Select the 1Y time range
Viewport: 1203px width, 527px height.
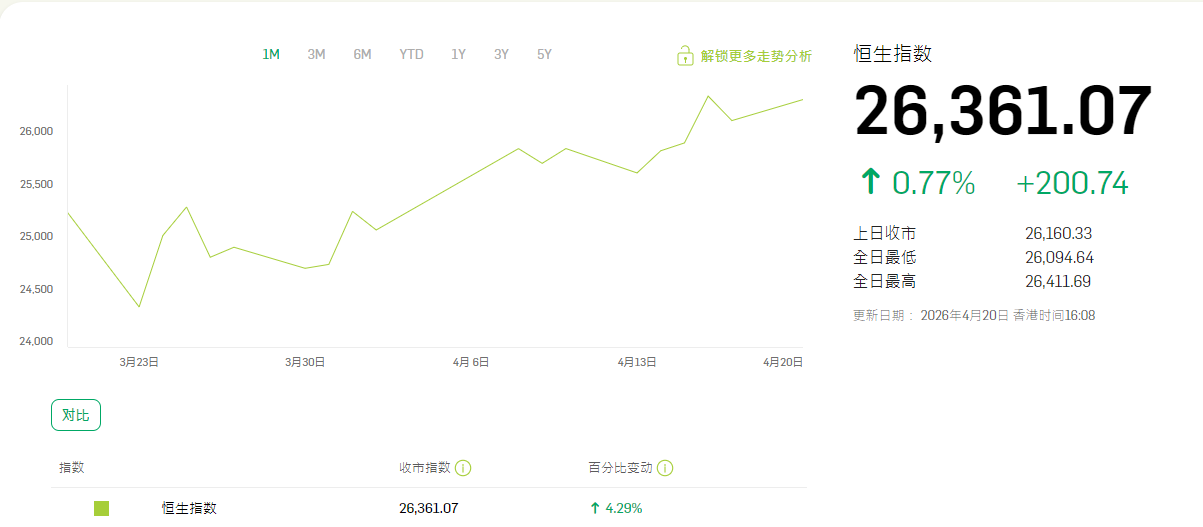(x=458, y=55)
